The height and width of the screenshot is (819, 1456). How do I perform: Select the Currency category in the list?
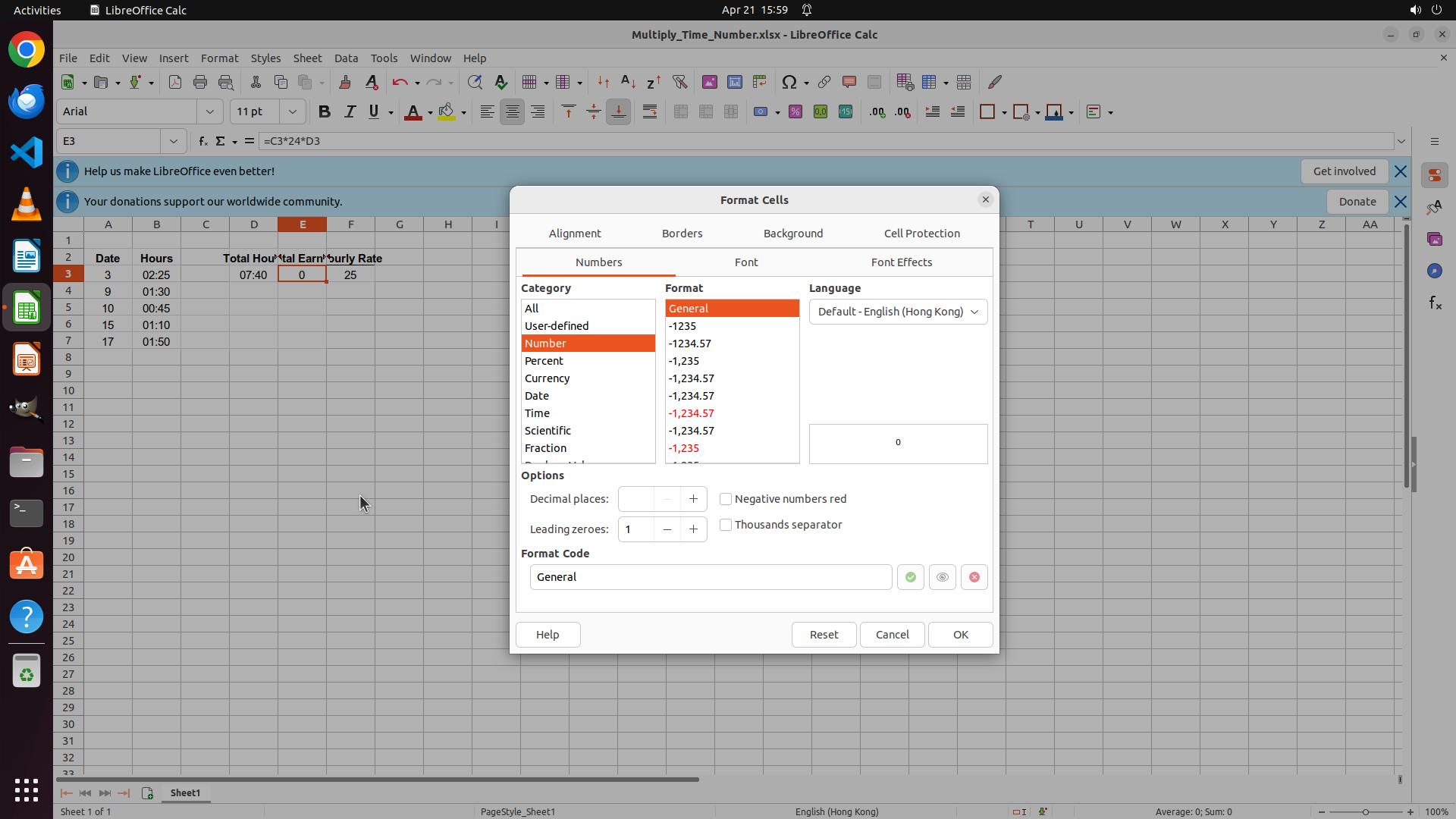click(547, 378)
